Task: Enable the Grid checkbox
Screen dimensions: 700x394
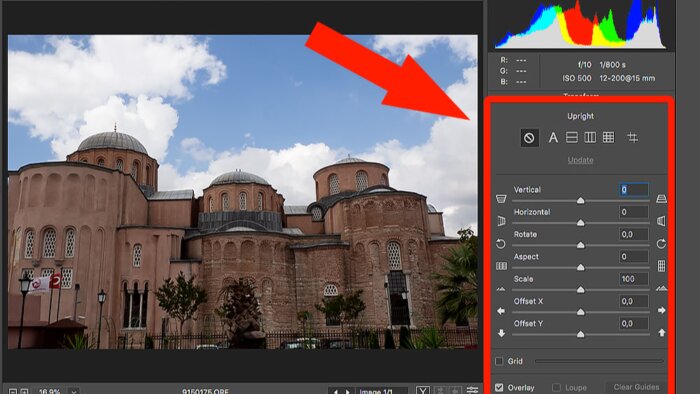Action: [x=499, y=361]
